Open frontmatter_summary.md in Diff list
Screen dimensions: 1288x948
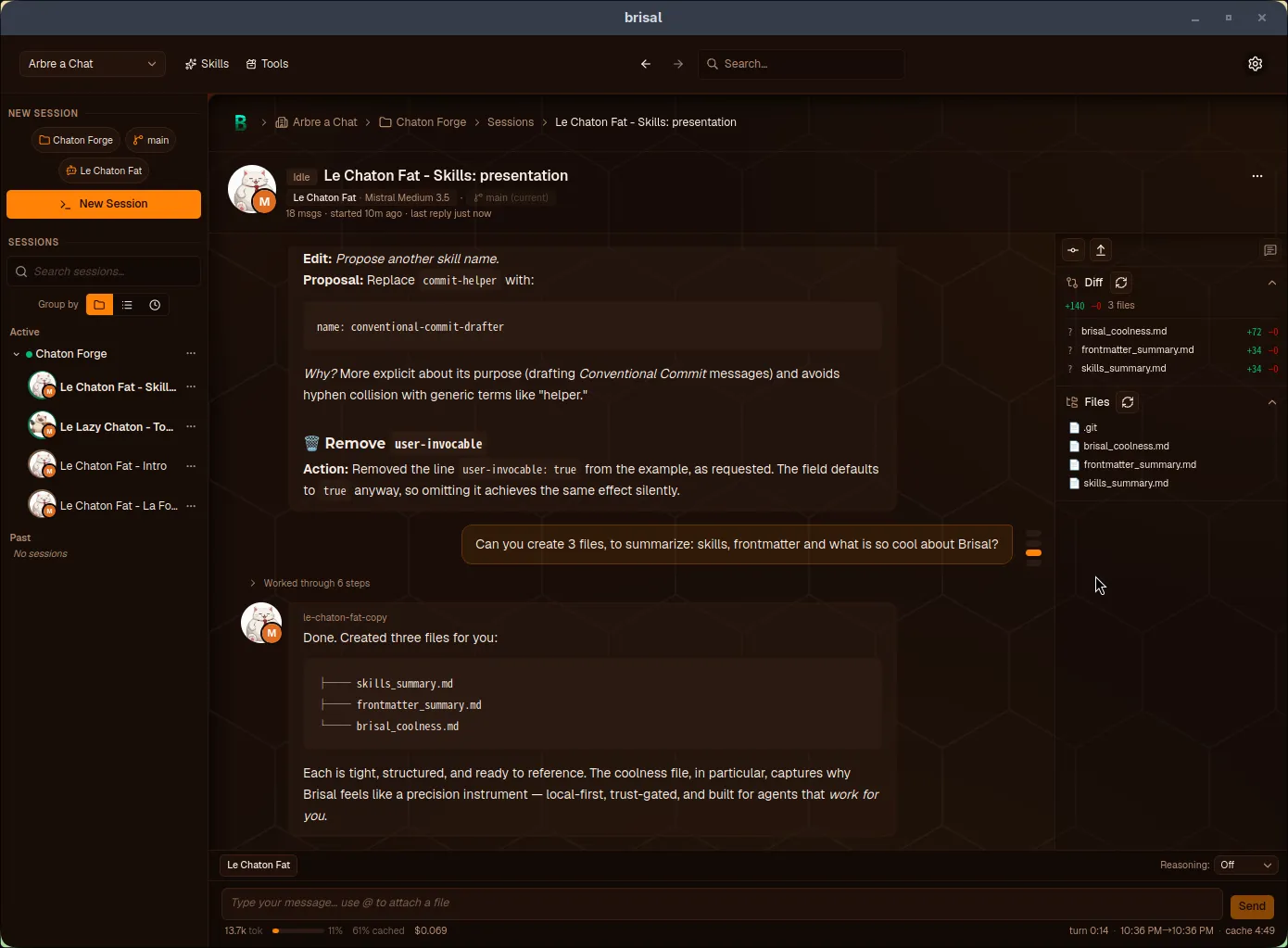click(1171, 350)
